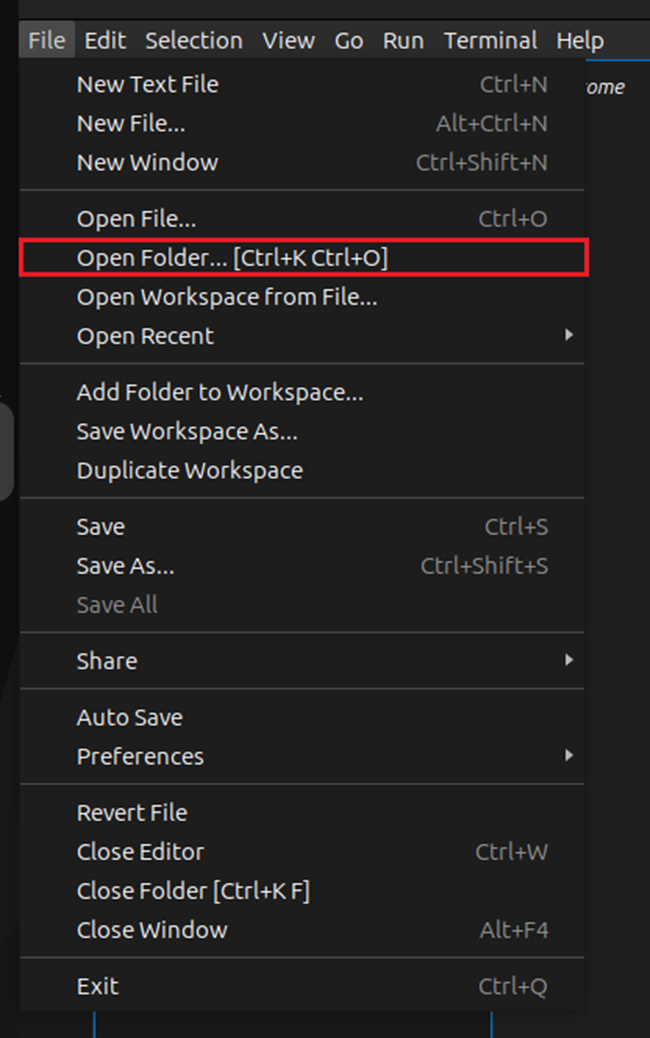Image resolution: width=650 pixels, height=1038 pixels.
Task: Expand the Preferences submenu
Action: coord(140,757)
